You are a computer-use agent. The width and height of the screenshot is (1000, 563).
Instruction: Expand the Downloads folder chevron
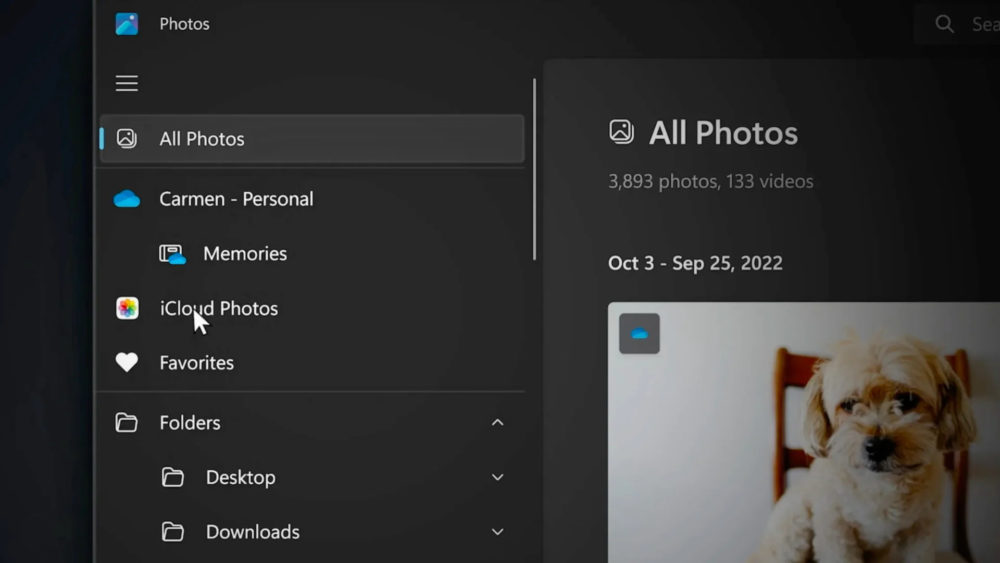[497, 532]
